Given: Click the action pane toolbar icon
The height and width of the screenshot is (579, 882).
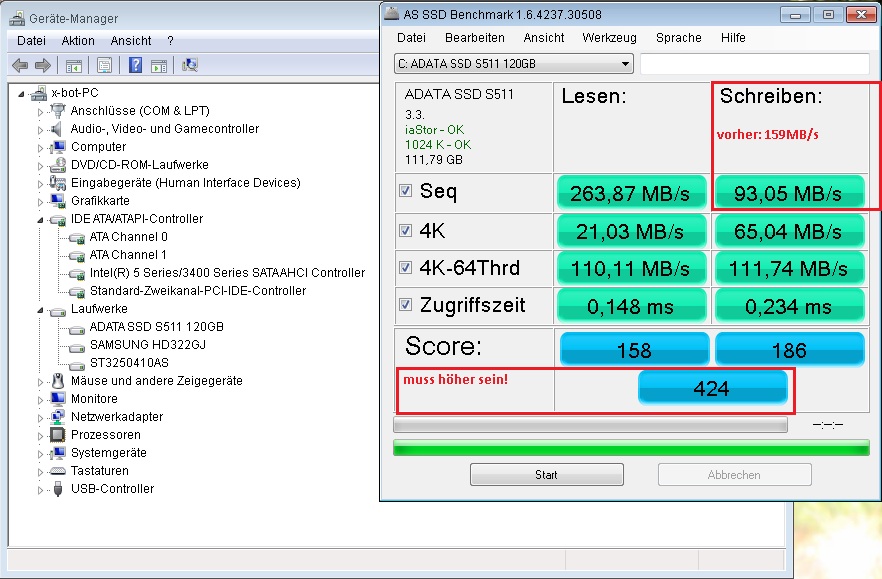Looking at the screenshot, I should [159, 65].
